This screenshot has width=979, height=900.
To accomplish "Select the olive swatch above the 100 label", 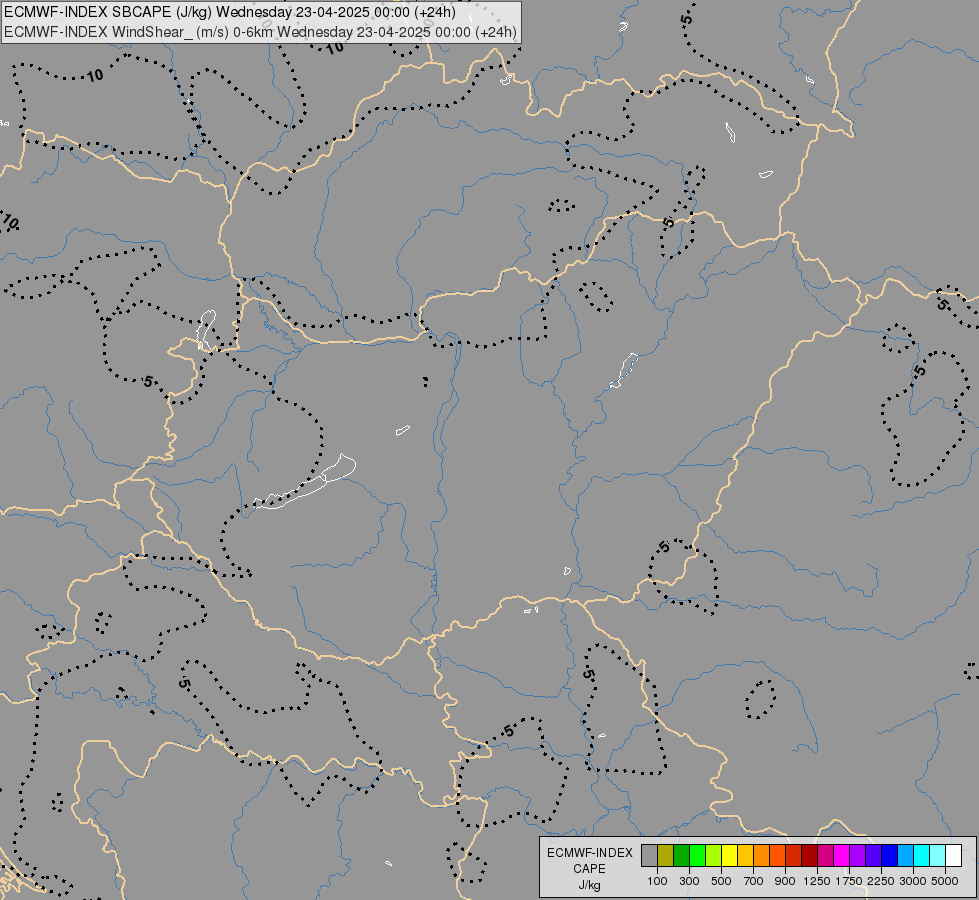I will pyautogui.click(x=666, y=855).
